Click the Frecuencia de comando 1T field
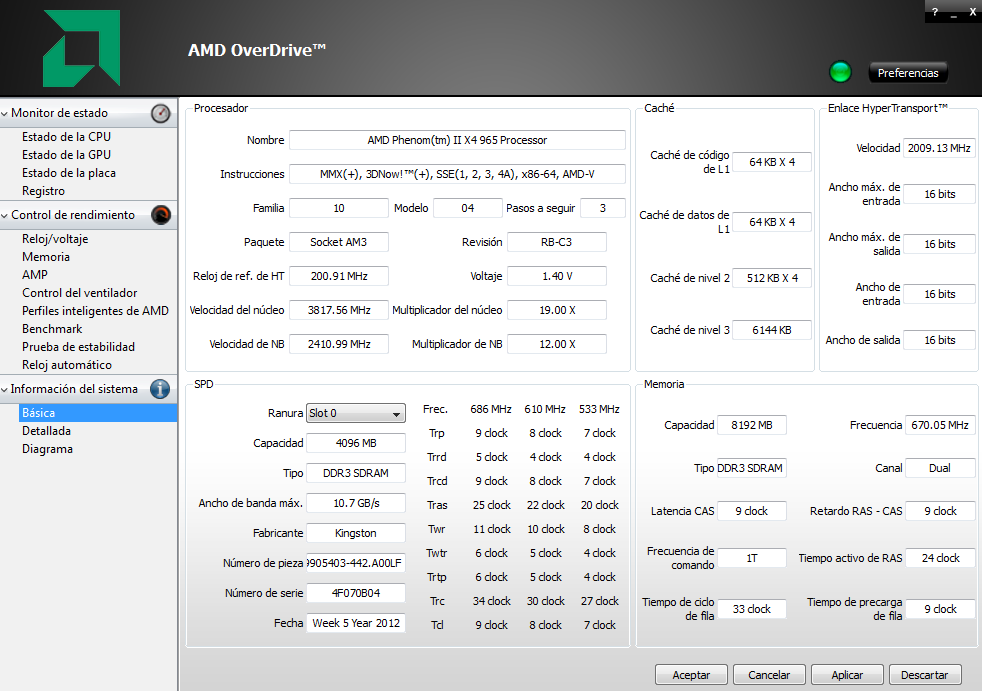Viewport: 982px width, 691px height. 752,558
